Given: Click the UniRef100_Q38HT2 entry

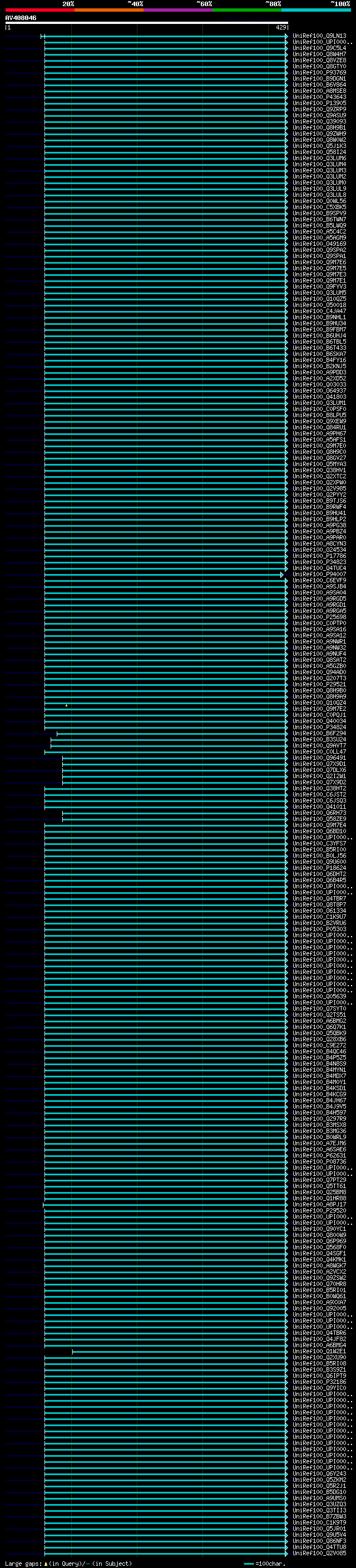Looking at the screenshot, I should pos(319,788).
